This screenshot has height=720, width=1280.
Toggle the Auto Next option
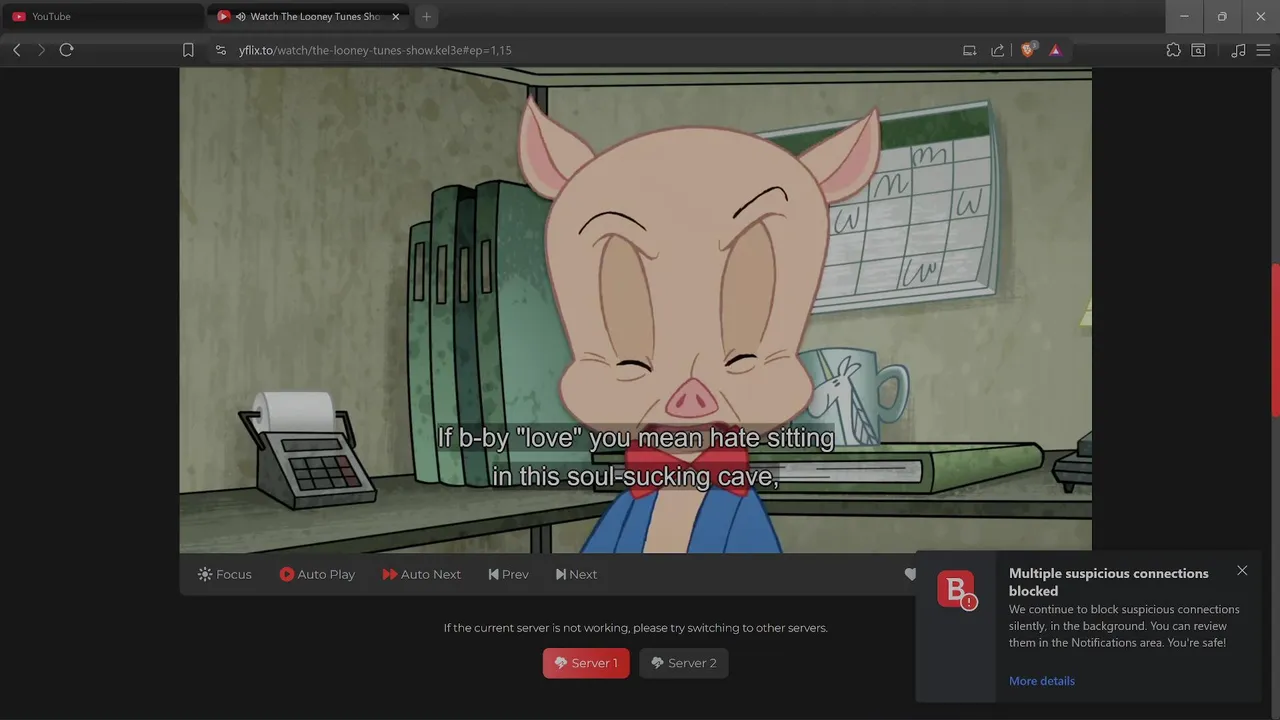point(421,574)
